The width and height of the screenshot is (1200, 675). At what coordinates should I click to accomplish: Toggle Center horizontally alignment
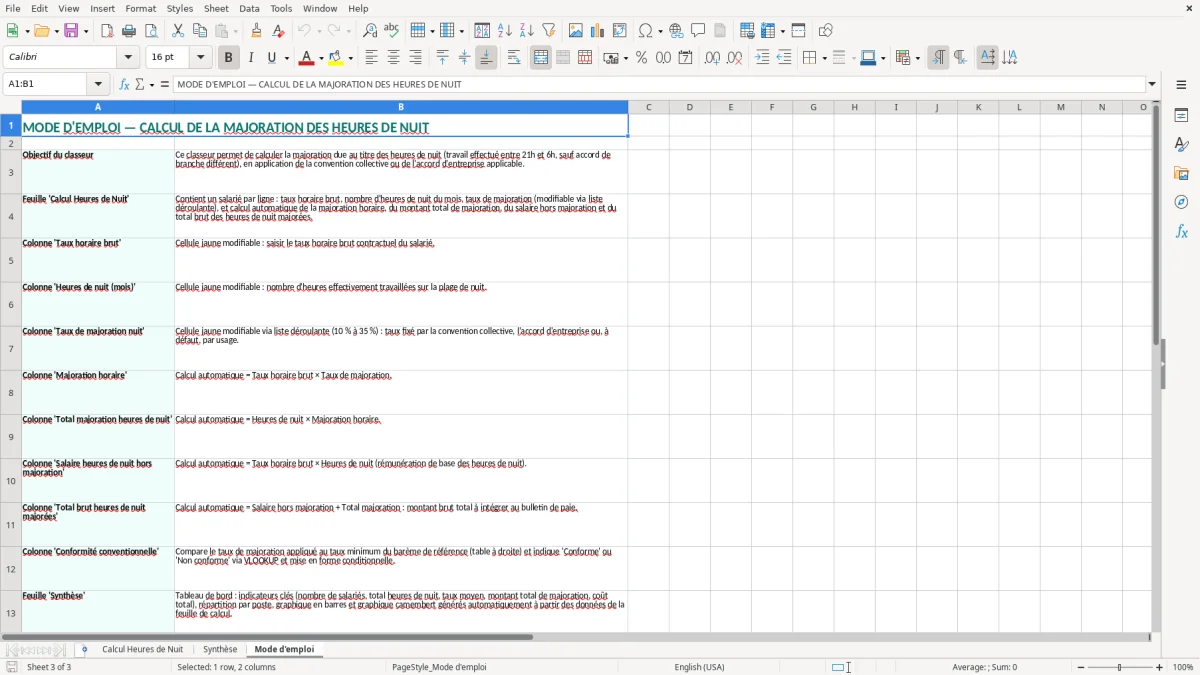[394, 58]
